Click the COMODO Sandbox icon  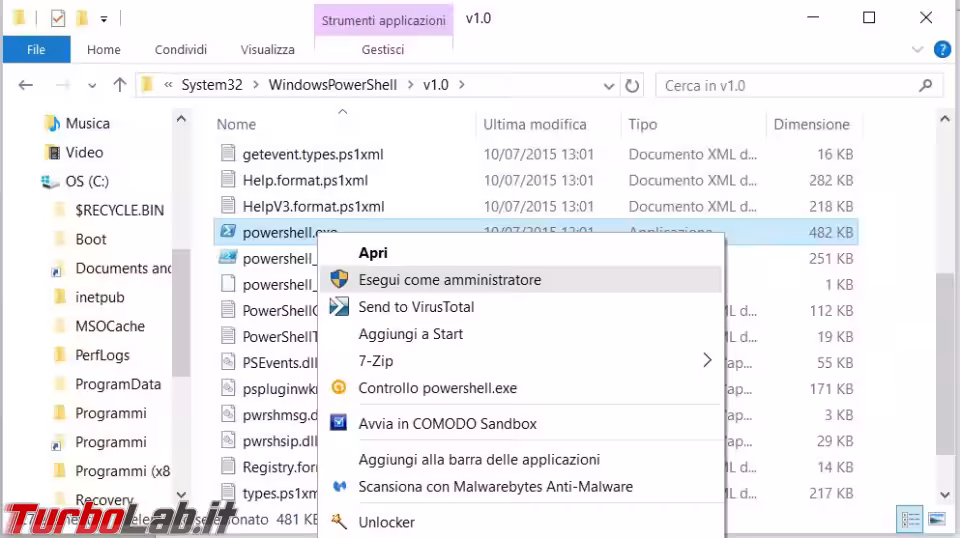339,422
